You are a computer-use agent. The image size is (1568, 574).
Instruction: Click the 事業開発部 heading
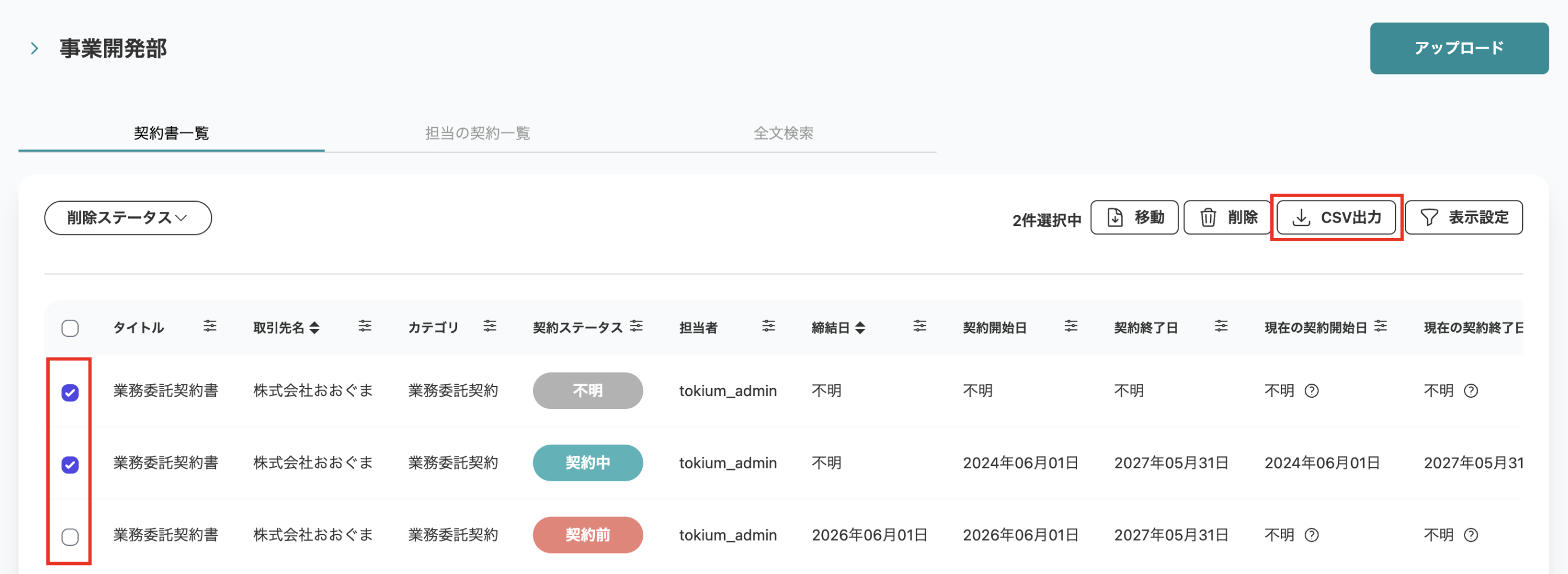(113, 49)
